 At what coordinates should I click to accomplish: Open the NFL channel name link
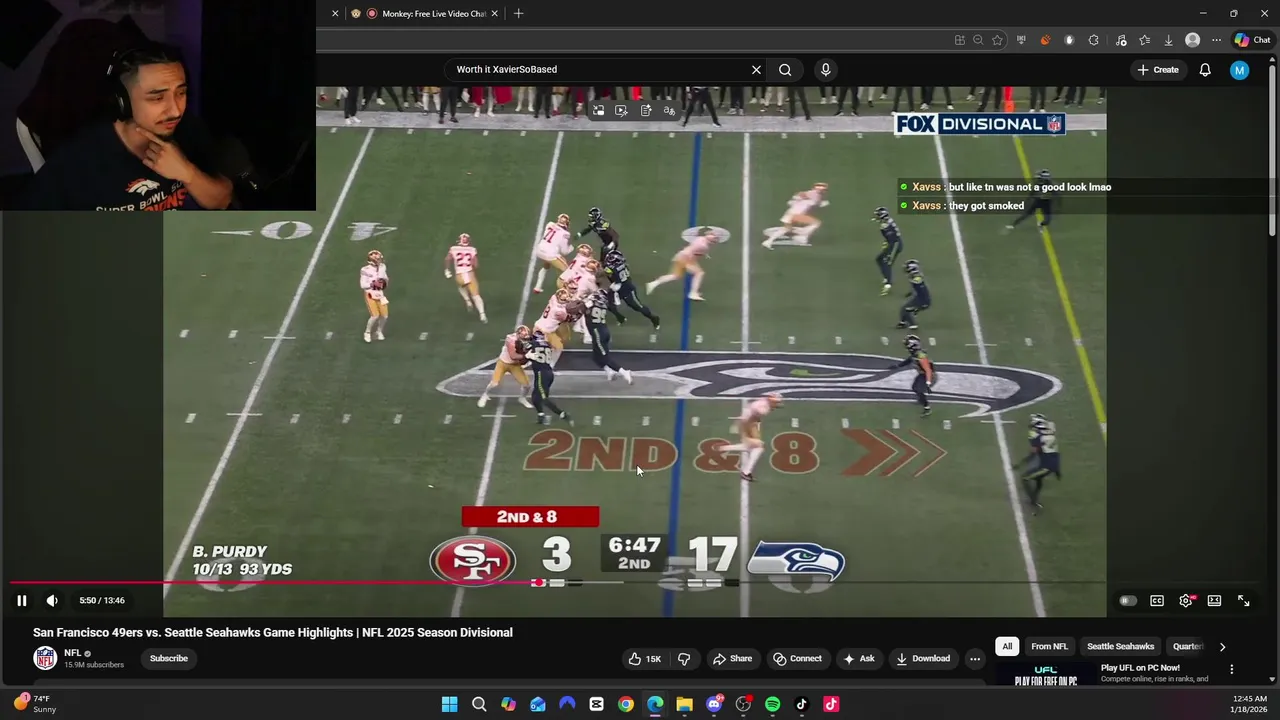[72, 653]
